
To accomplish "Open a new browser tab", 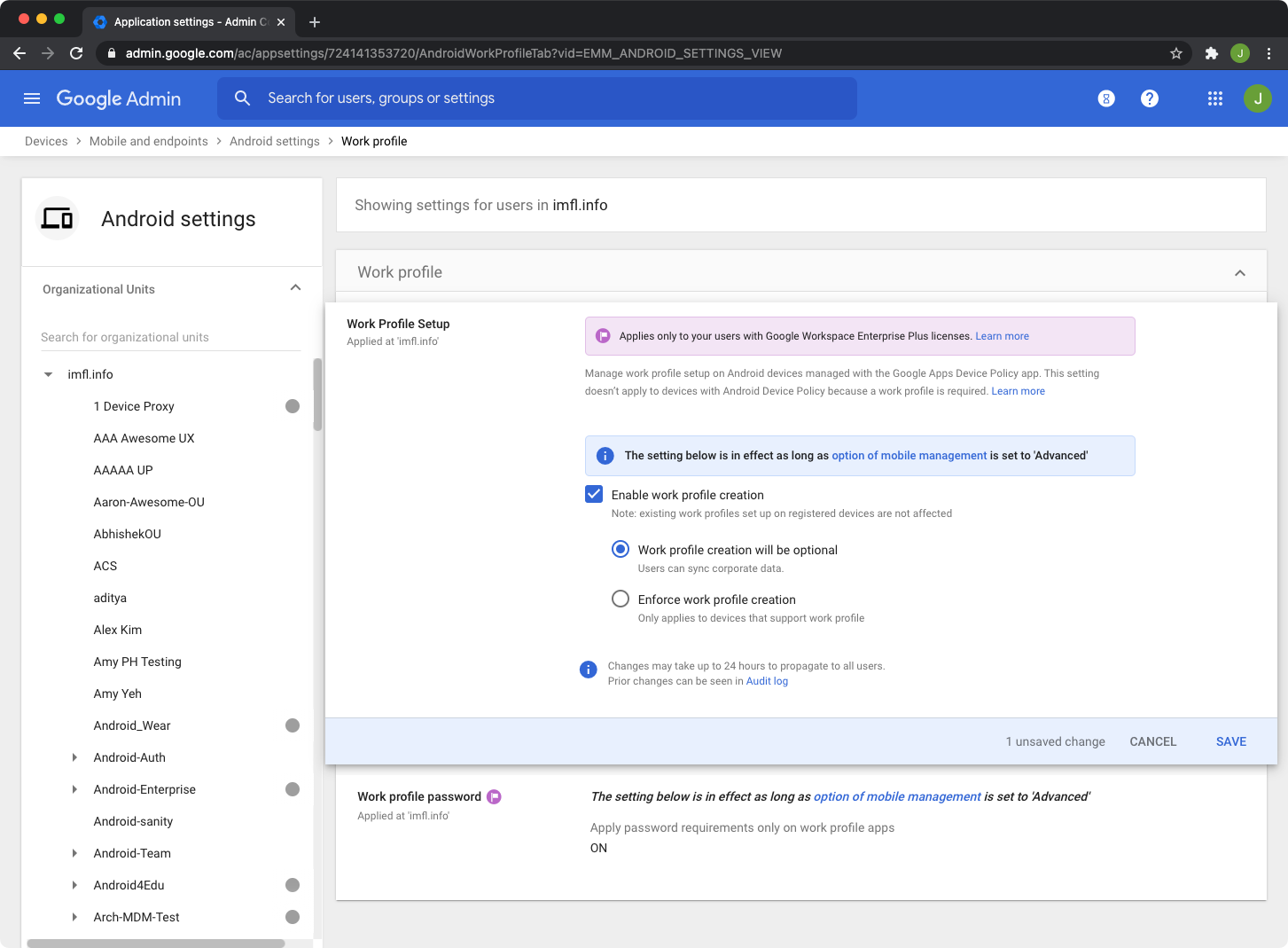I will (315, 22).
